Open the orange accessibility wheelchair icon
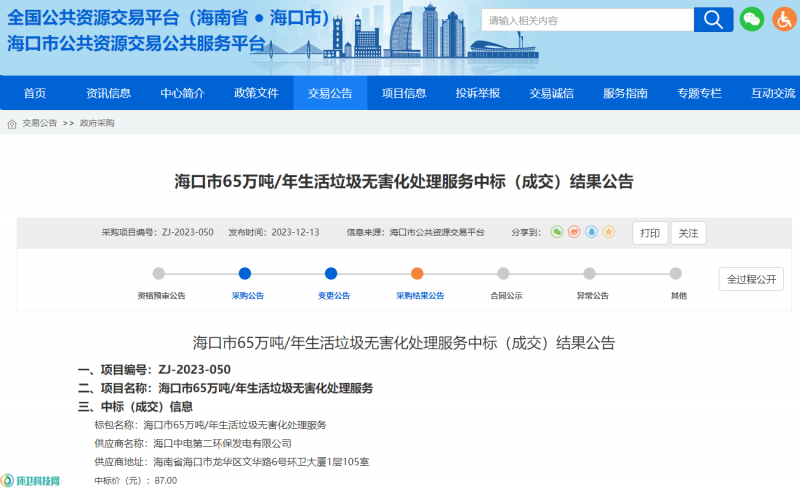Viewport: 800px width, 488px height. coord(782,19)
